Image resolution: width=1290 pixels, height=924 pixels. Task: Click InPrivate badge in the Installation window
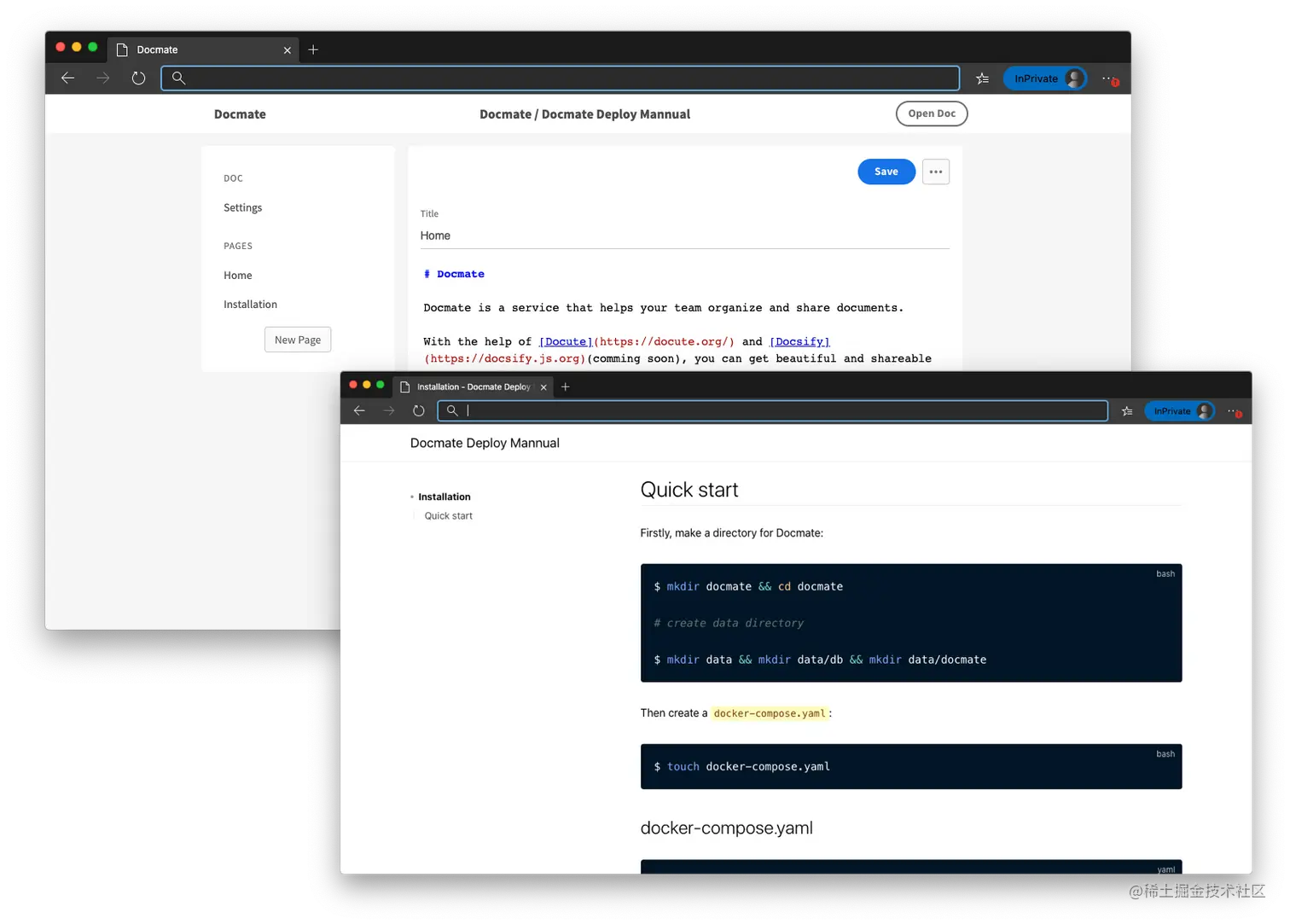[x=1179, y=411]
